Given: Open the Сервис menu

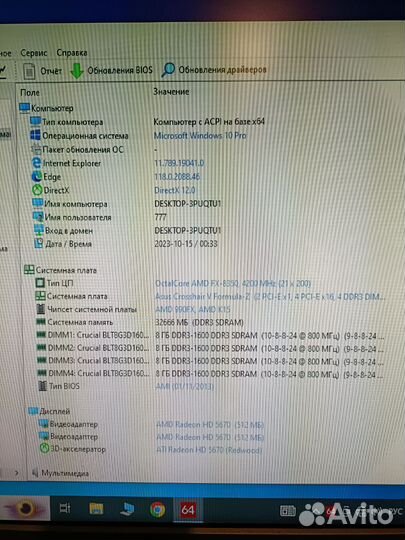Looking at the screenshot, I should (33, 53).
